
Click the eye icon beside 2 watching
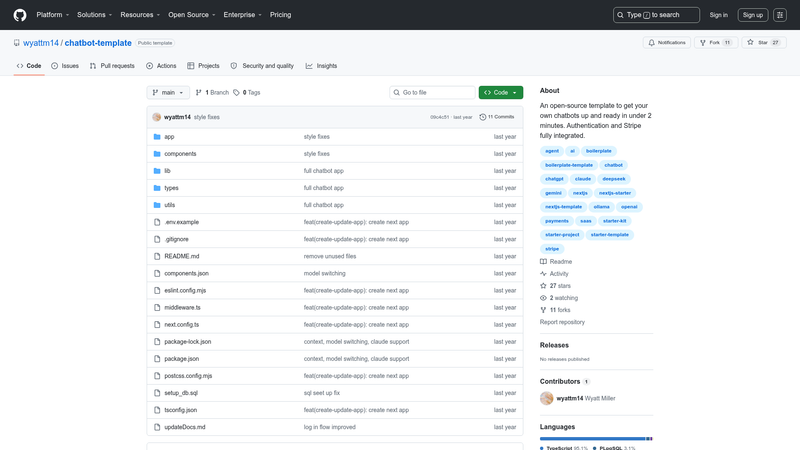click(x=543, y=298)
